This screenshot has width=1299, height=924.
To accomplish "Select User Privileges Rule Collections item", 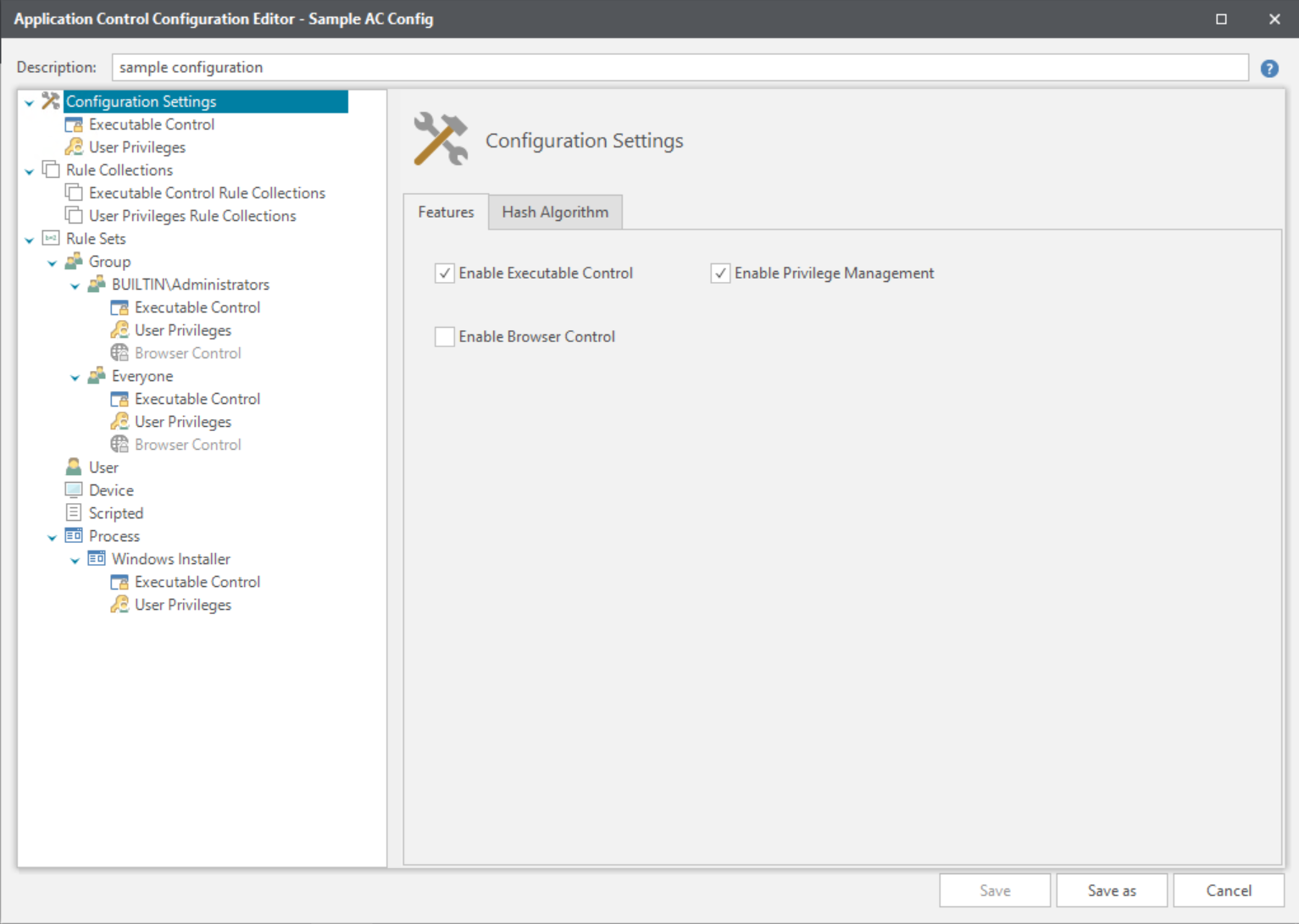I will pos(192,216).
